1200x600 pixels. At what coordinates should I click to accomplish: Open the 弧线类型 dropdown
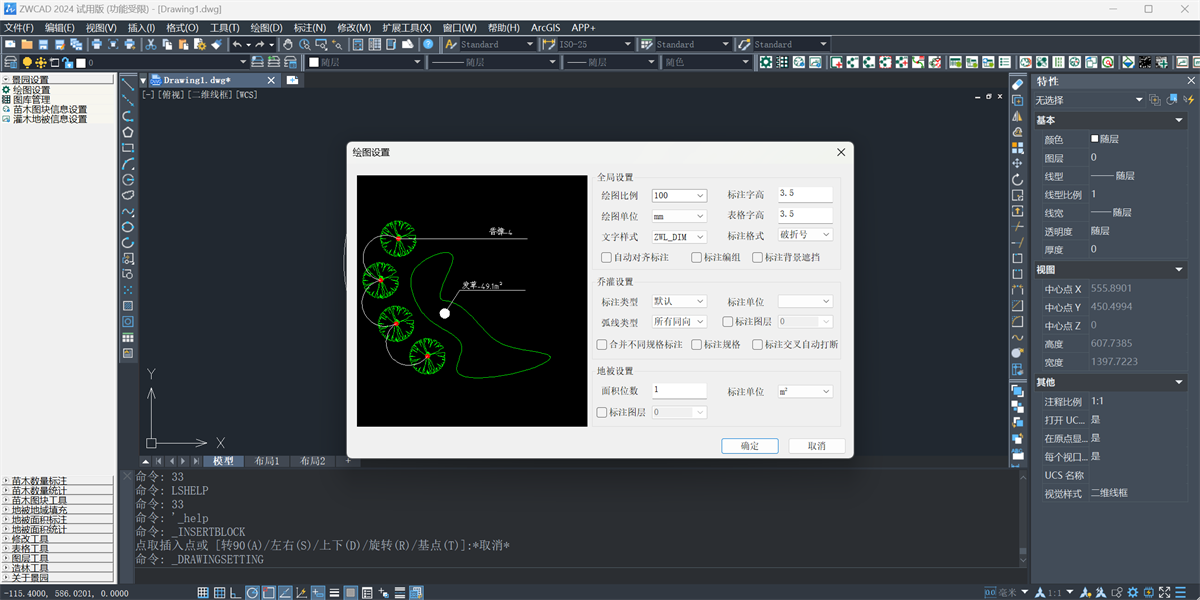679,322
